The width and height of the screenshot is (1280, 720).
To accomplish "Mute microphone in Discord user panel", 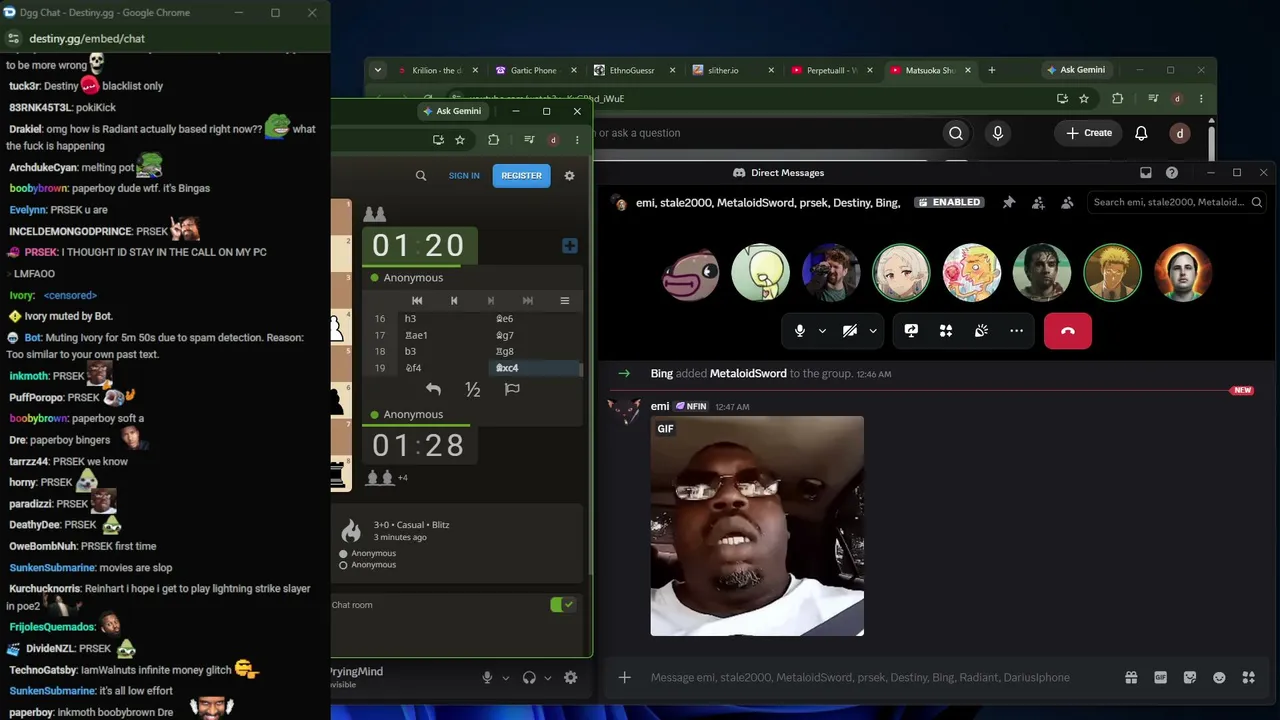I will (x=487, y=677).
